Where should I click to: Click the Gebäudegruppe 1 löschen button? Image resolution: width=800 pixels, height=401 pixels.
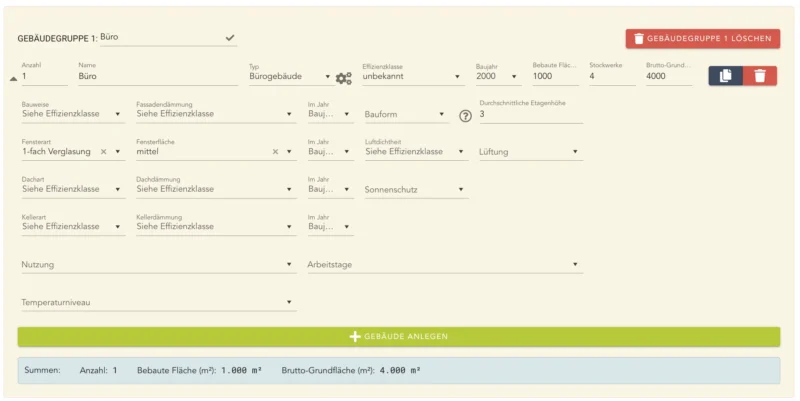coord(703,39)
